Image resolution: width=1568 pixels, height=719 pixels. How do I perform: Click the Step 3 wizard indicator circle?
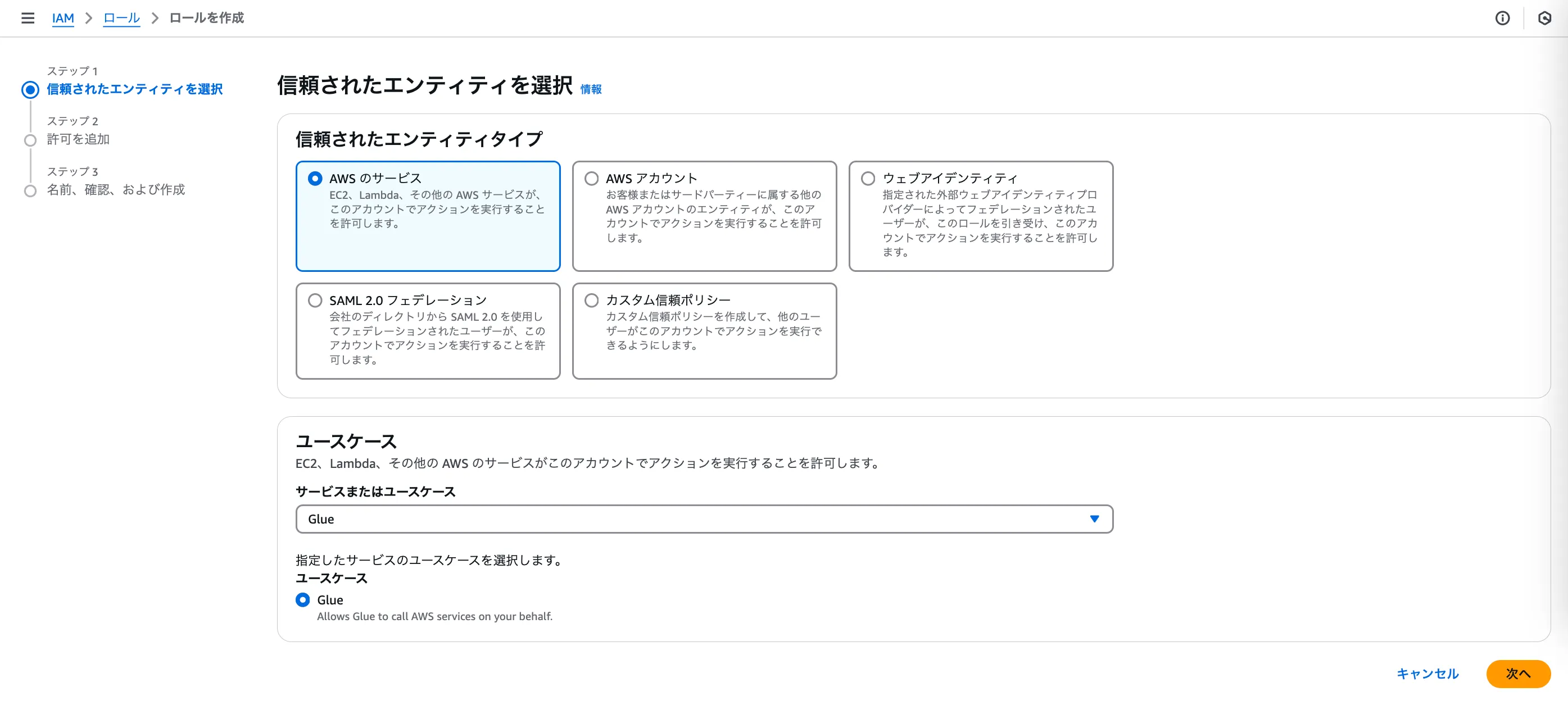coord(30,191)
